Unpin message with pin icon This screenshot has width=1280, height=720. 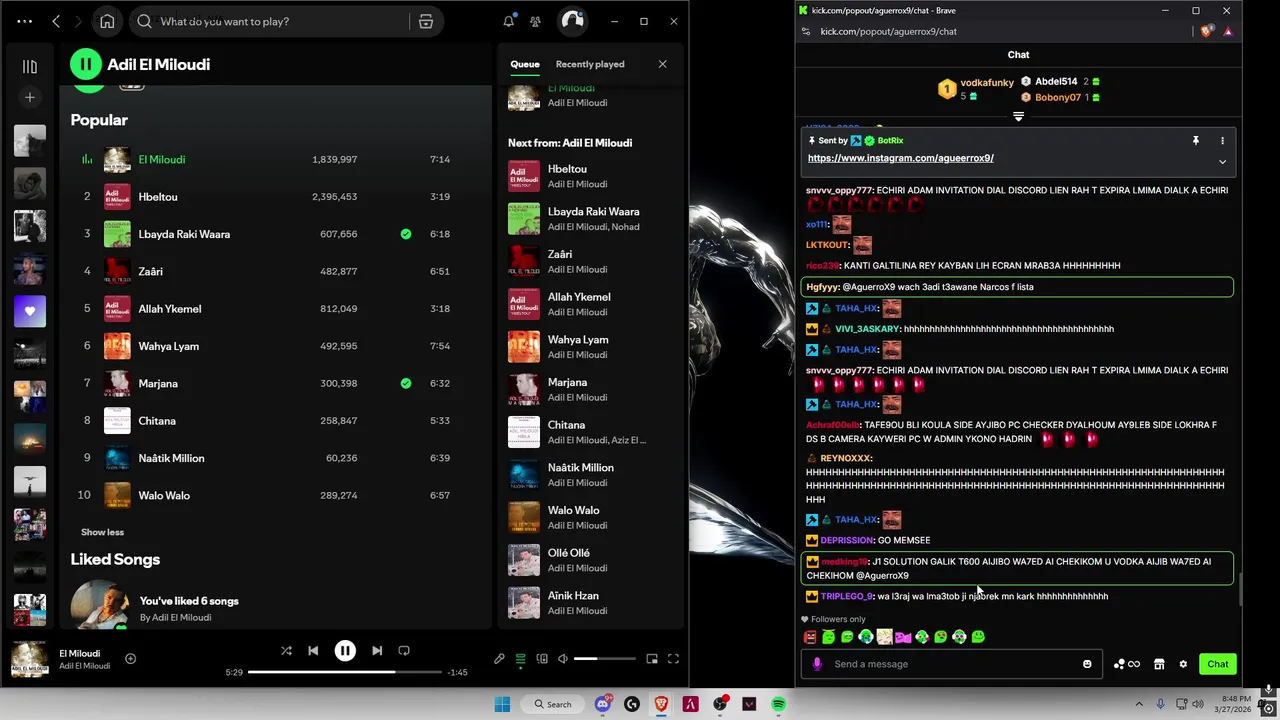1195,141
